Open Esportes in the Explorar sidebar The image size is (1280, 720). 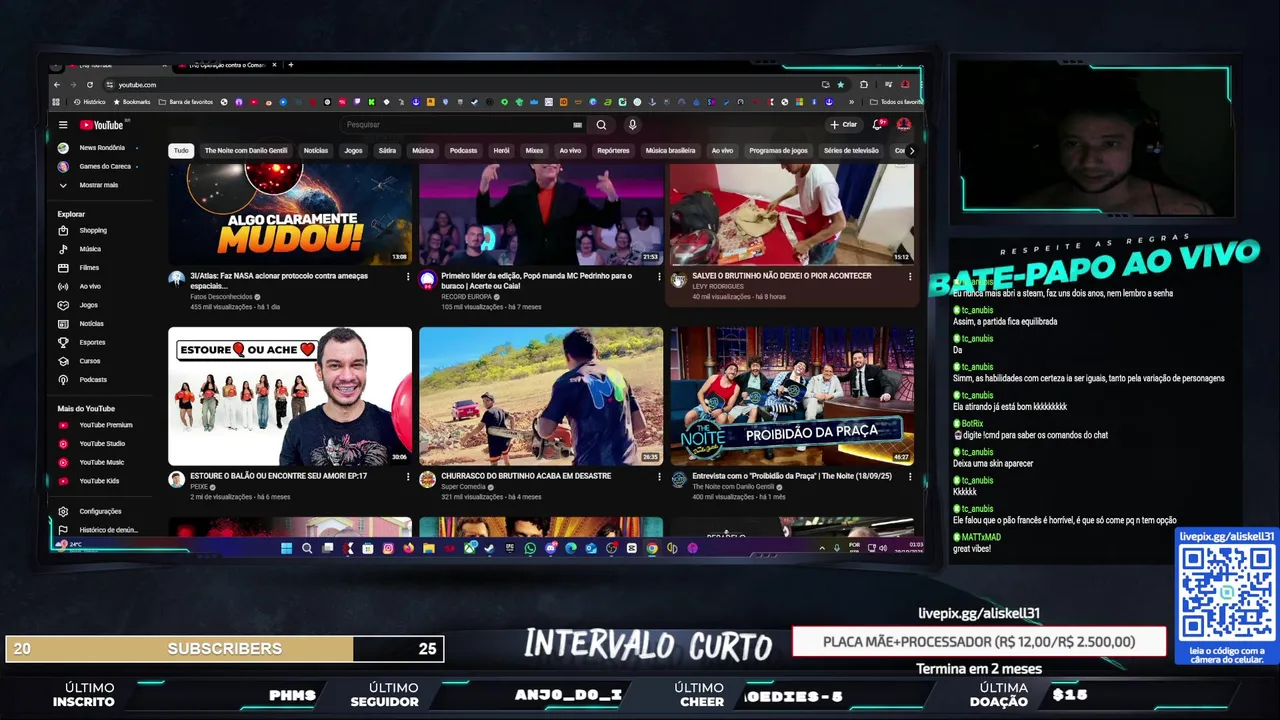tap(92, 342)
